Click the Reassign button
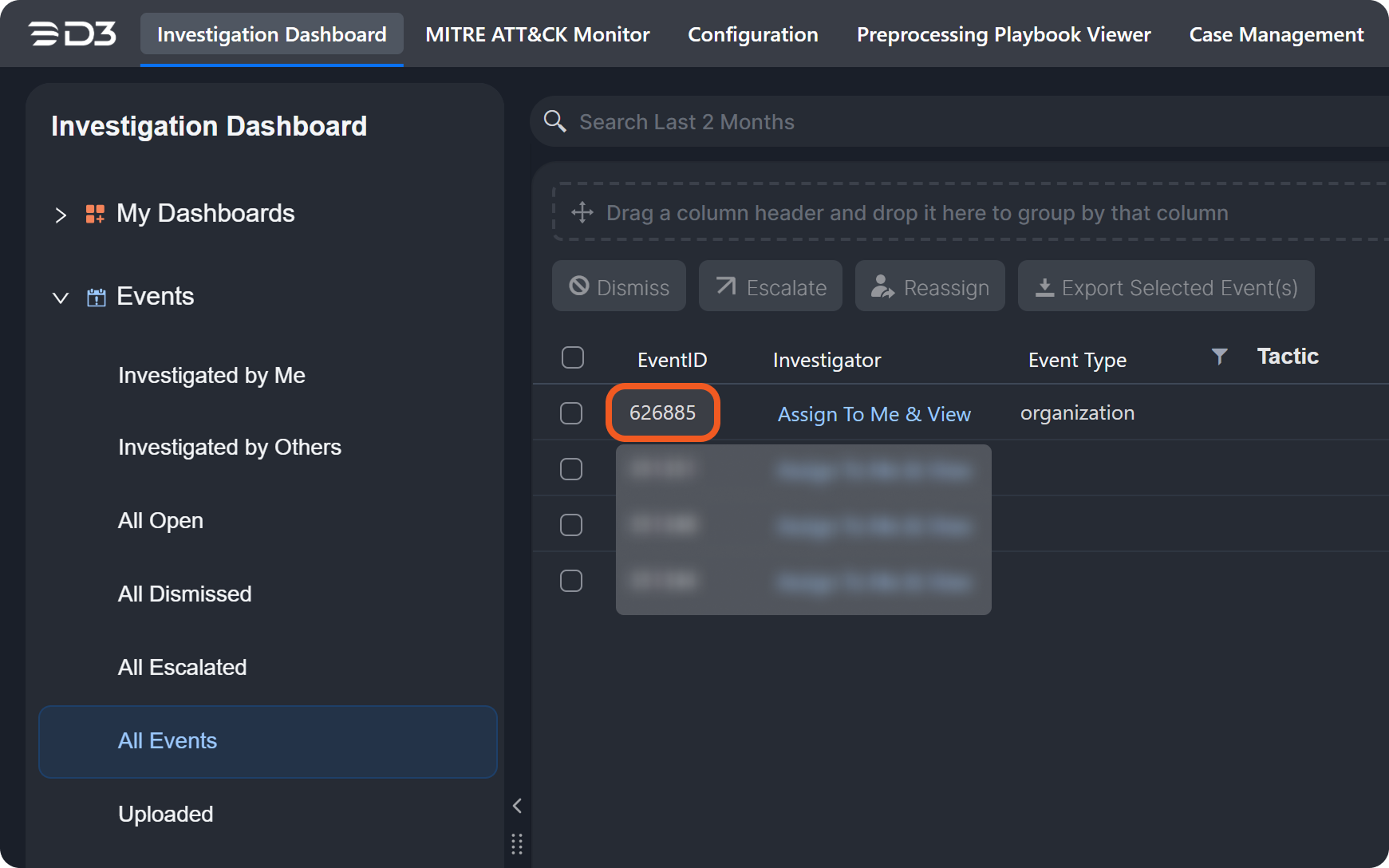Viewport: 1389px width, 868px height. click(929, 286)
